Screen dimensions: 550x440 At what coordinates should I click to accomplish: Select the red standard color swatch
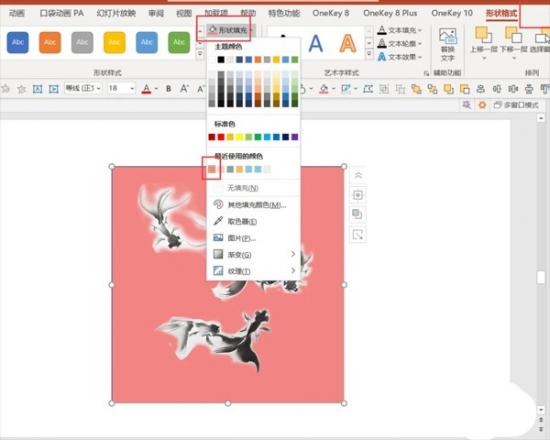221,137
